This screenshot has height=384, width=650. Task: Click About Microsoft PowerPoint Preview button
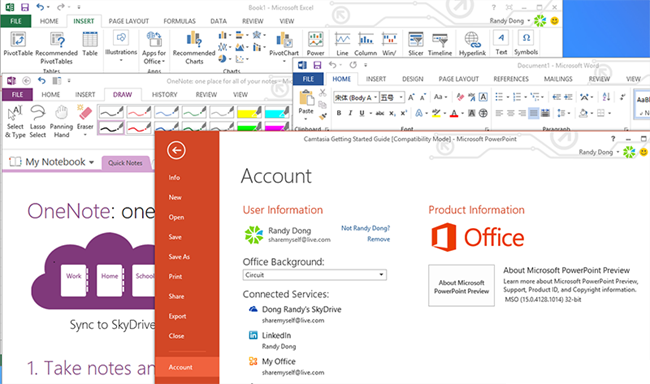461,286
